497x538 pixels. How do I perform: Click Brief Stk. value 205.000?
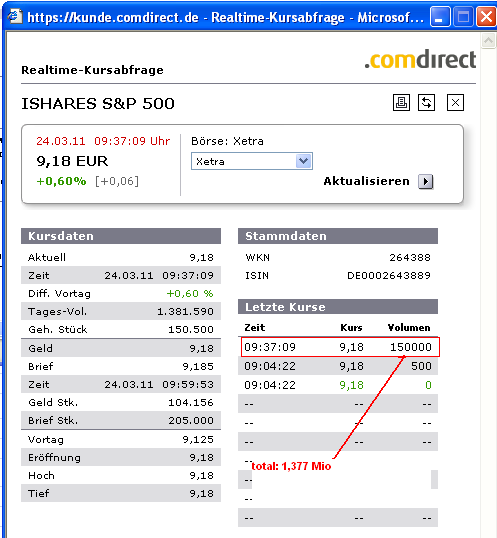click(191, 420)
